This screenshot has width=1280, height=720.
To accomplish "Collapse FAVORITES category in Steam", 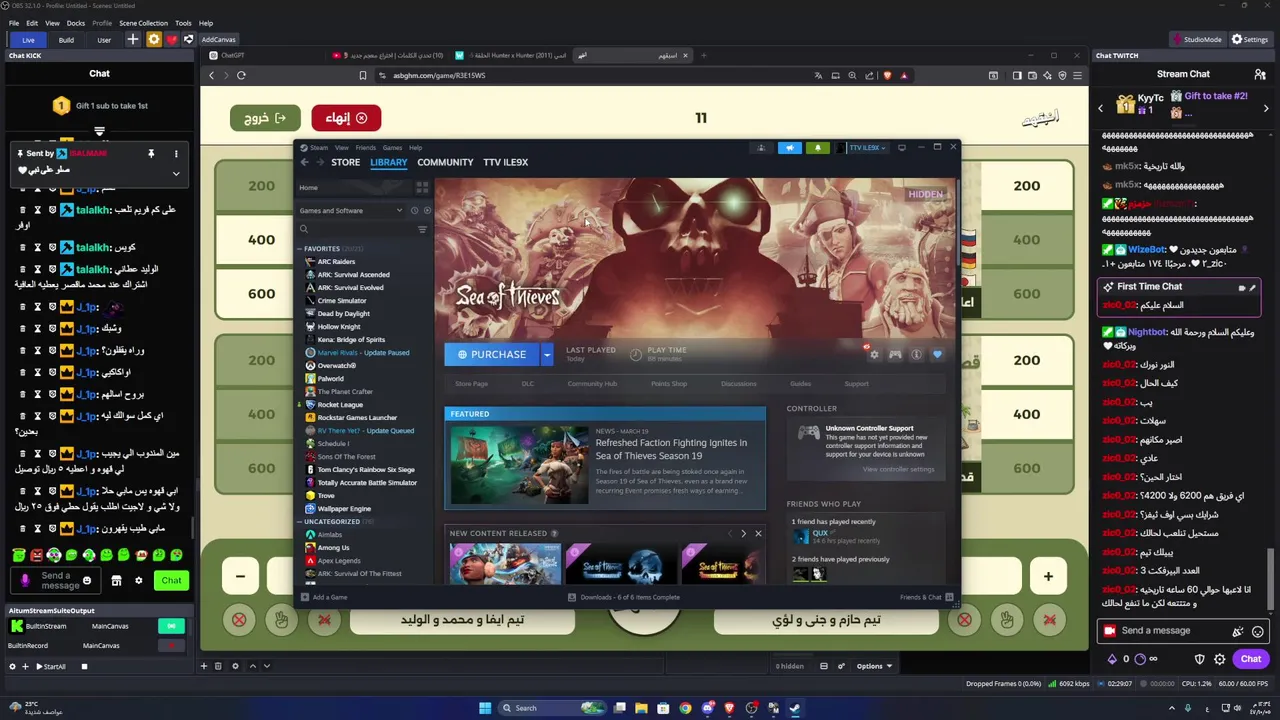I will click(299, 248).
